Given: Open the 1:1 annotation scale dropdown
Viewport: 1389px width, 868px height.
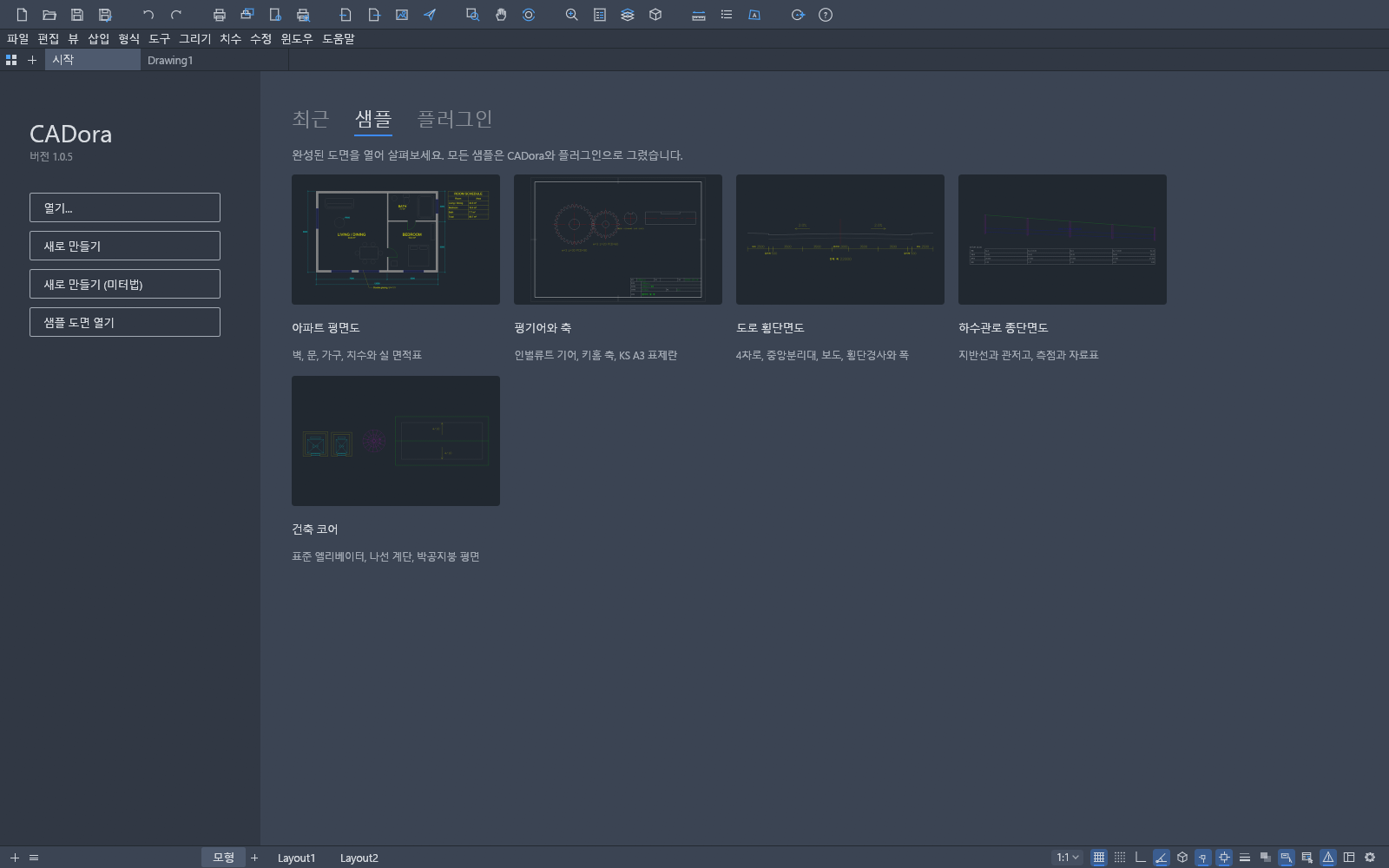Looking at the screenshot, I should point(1068,858).
